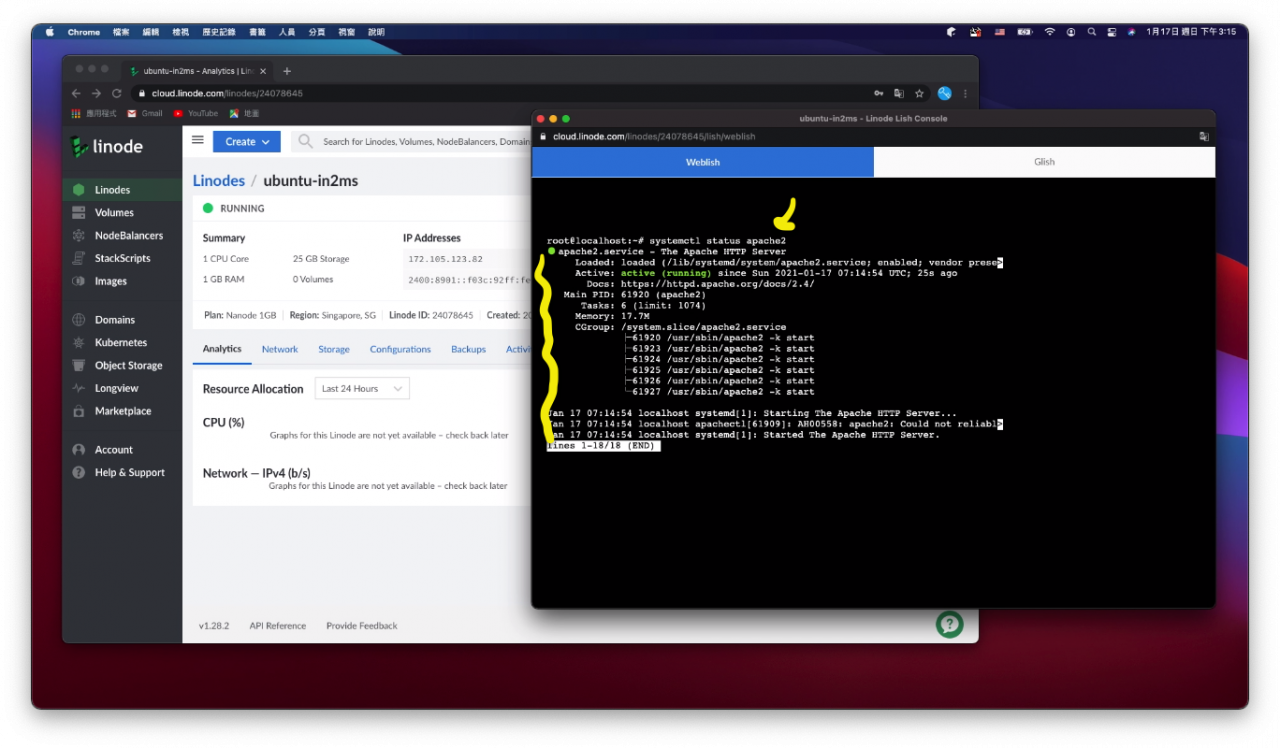This screenshot has height=748, width=1280.
Task: Open Account in the sidebar
Action: click(121, 450)
